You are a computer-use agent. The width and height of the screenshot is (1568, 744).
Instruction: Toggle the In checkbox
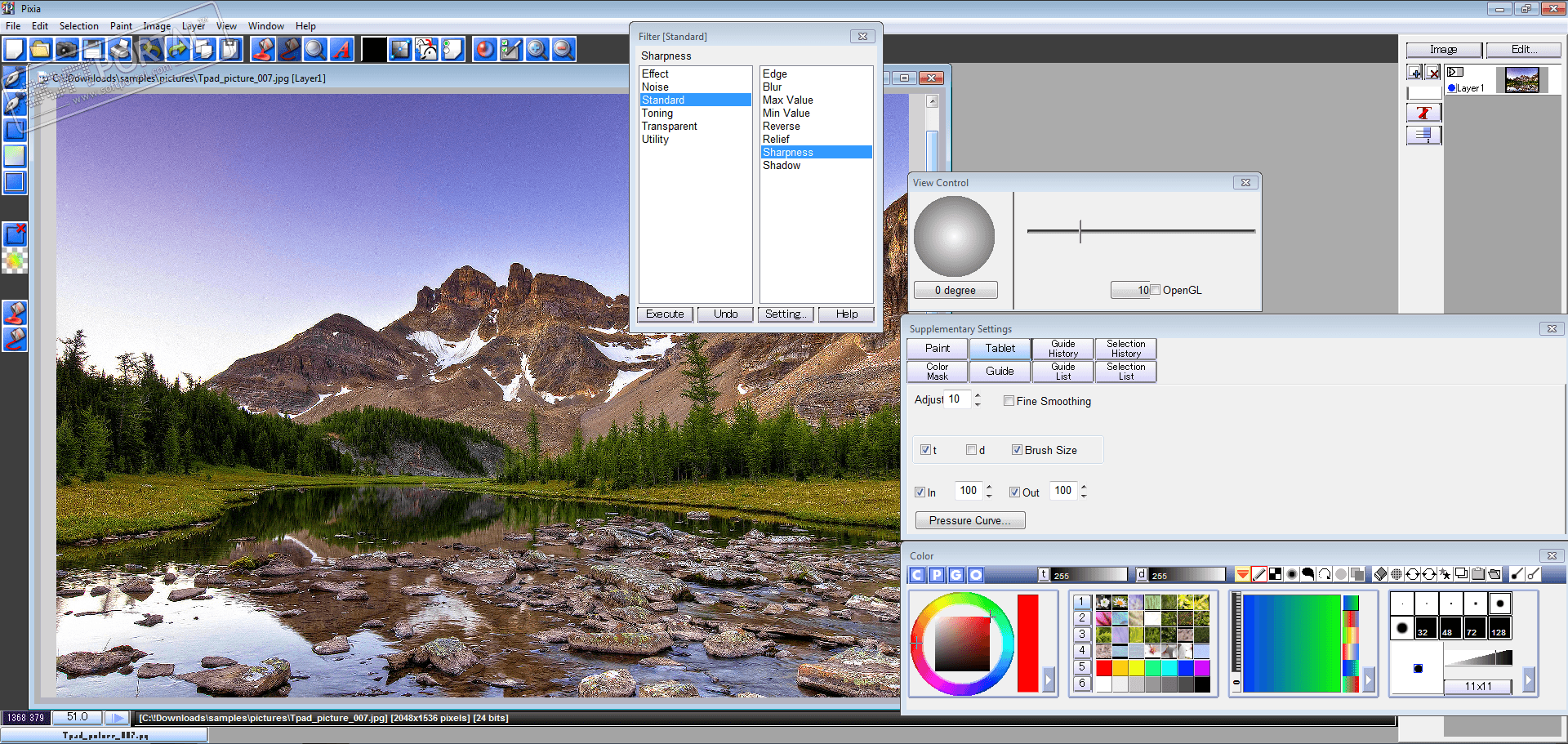click(x=920, y=492)
